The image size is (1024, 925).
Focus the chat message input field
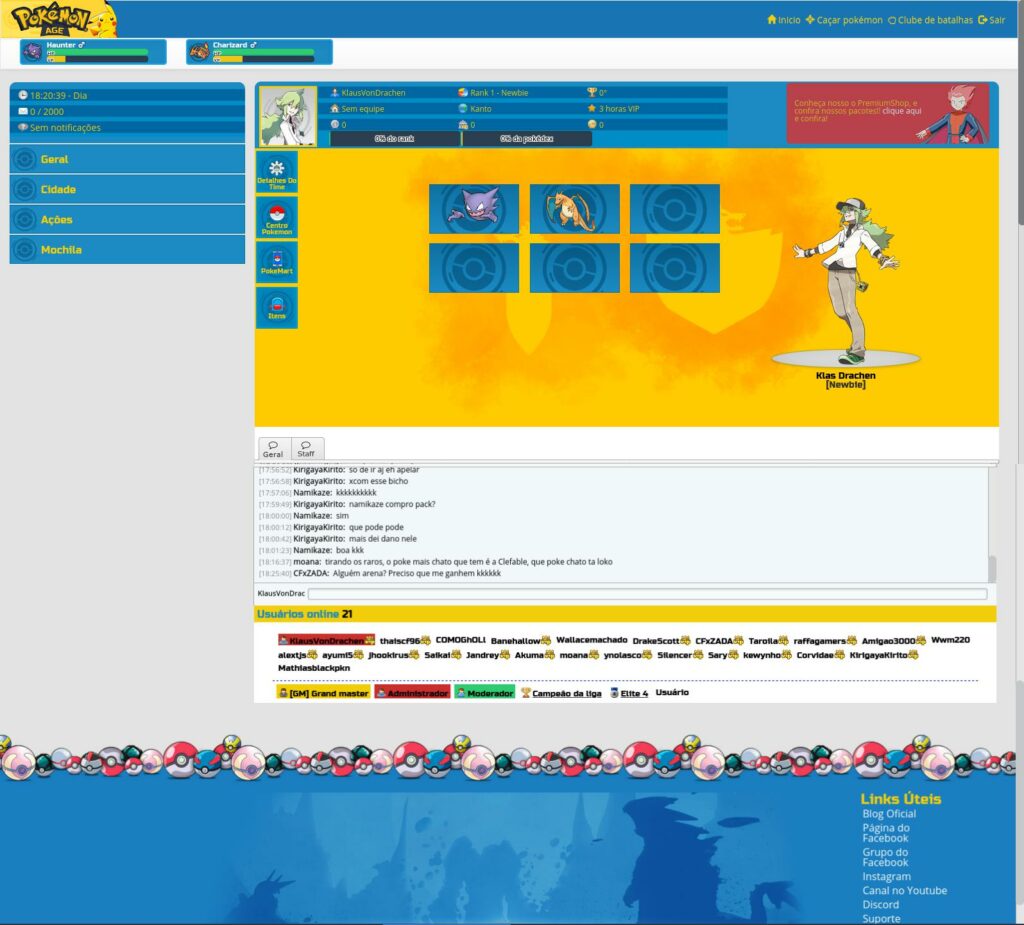(x=647, y=594)
